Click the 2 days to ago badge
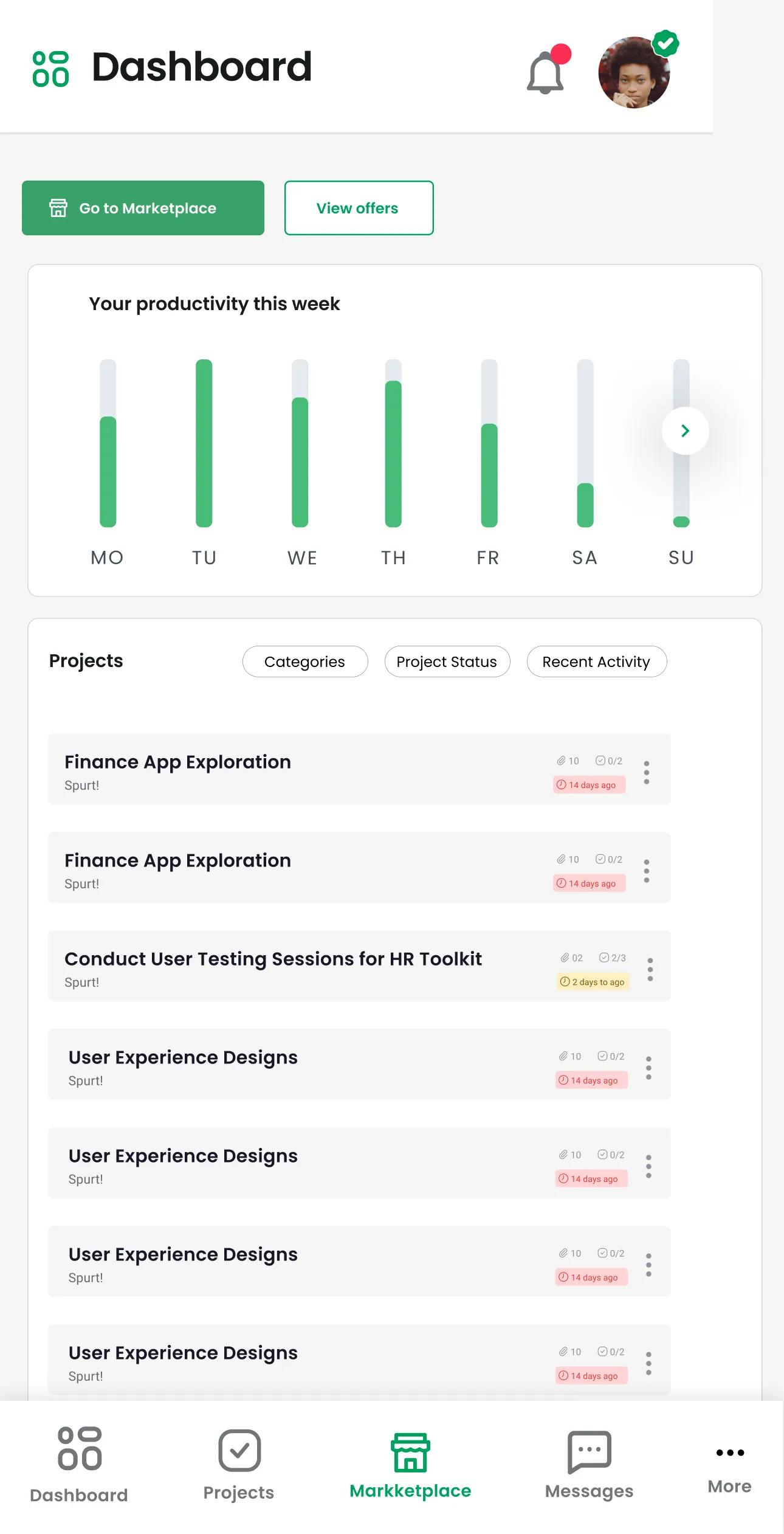Screen dimensions: 784x1534 [593, 982]
